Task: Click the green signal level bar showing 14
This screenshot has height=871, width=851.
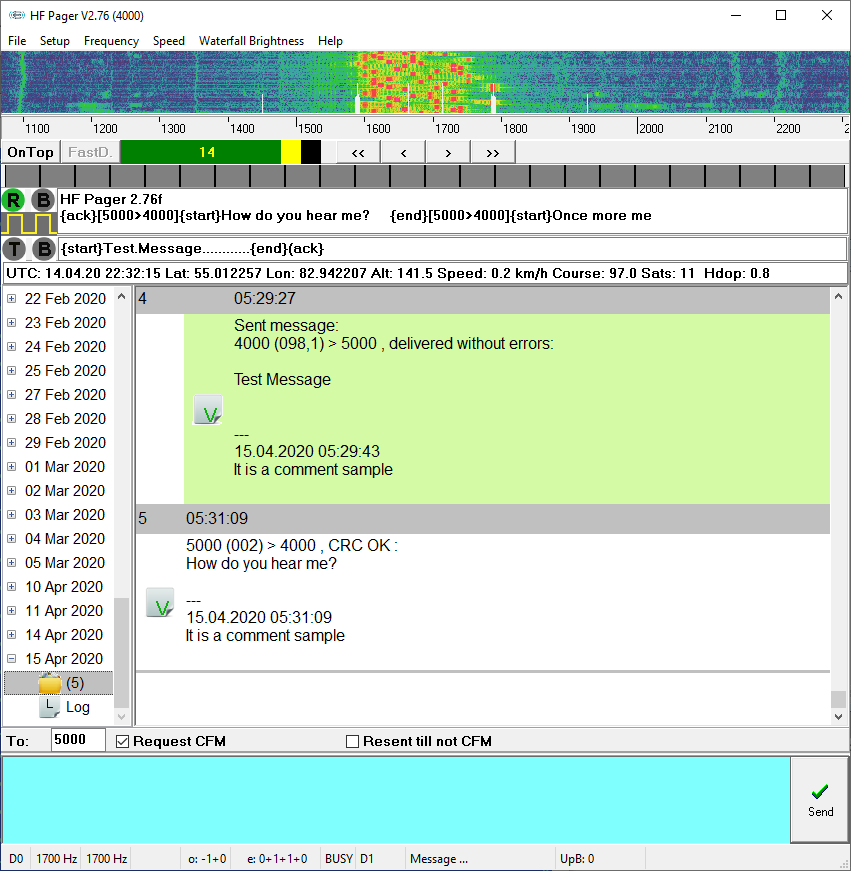Action: (x=200, y=152)
